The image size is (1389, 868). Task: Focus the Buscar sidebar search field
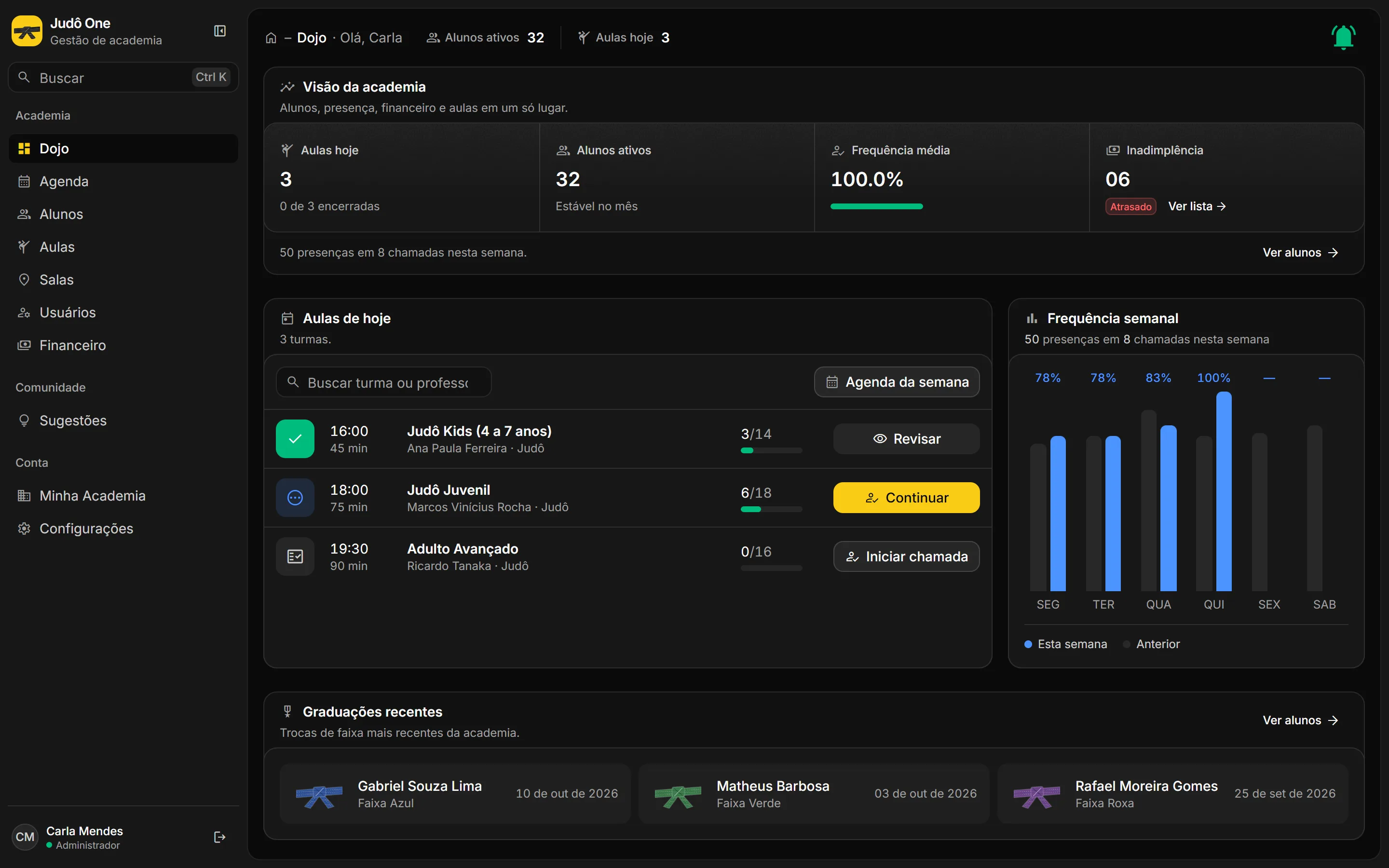coord(123,77)
